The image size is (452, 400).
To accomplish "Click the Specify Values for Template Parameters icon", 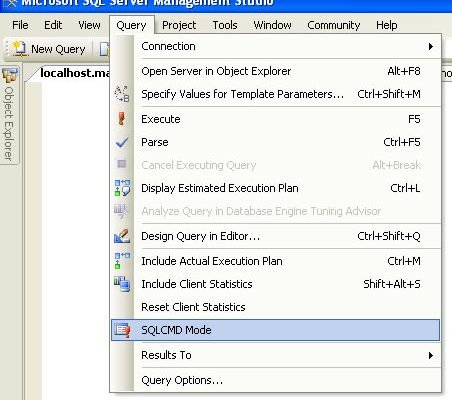I will [122, 94].
